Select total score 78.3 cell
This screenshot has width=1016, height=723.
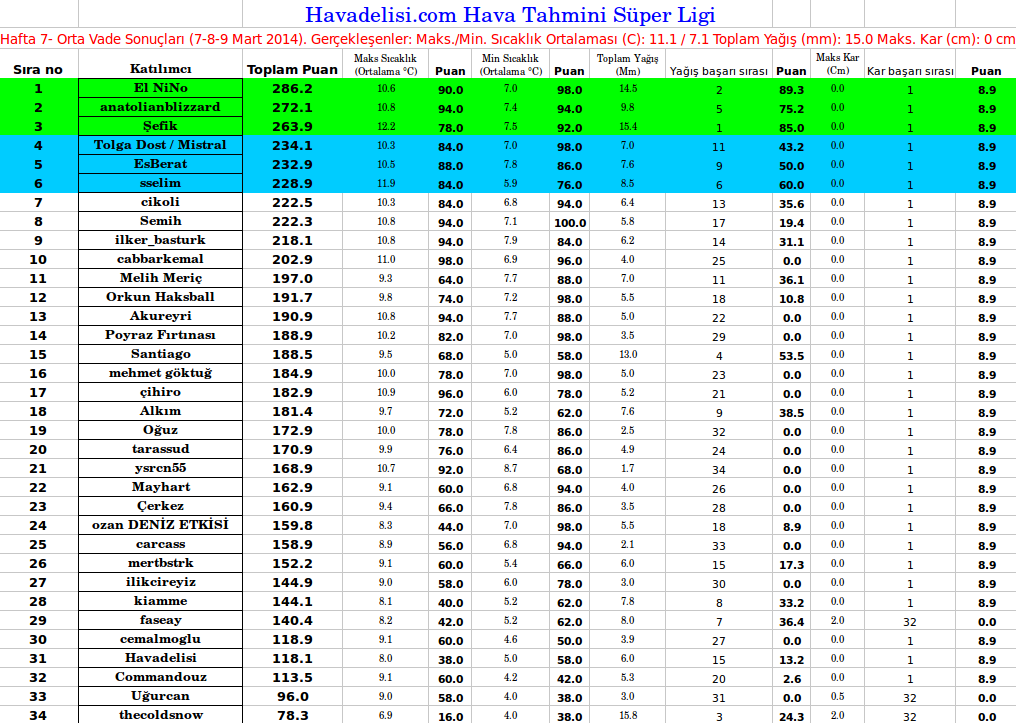[292, 715]
